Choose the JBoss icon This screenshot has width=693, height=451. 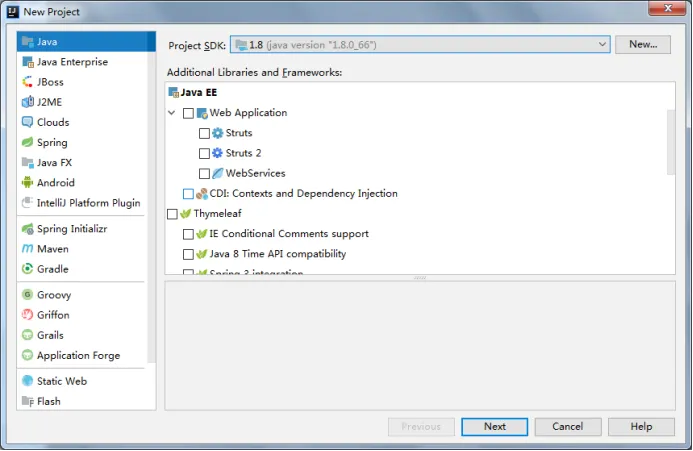[27, 82]
